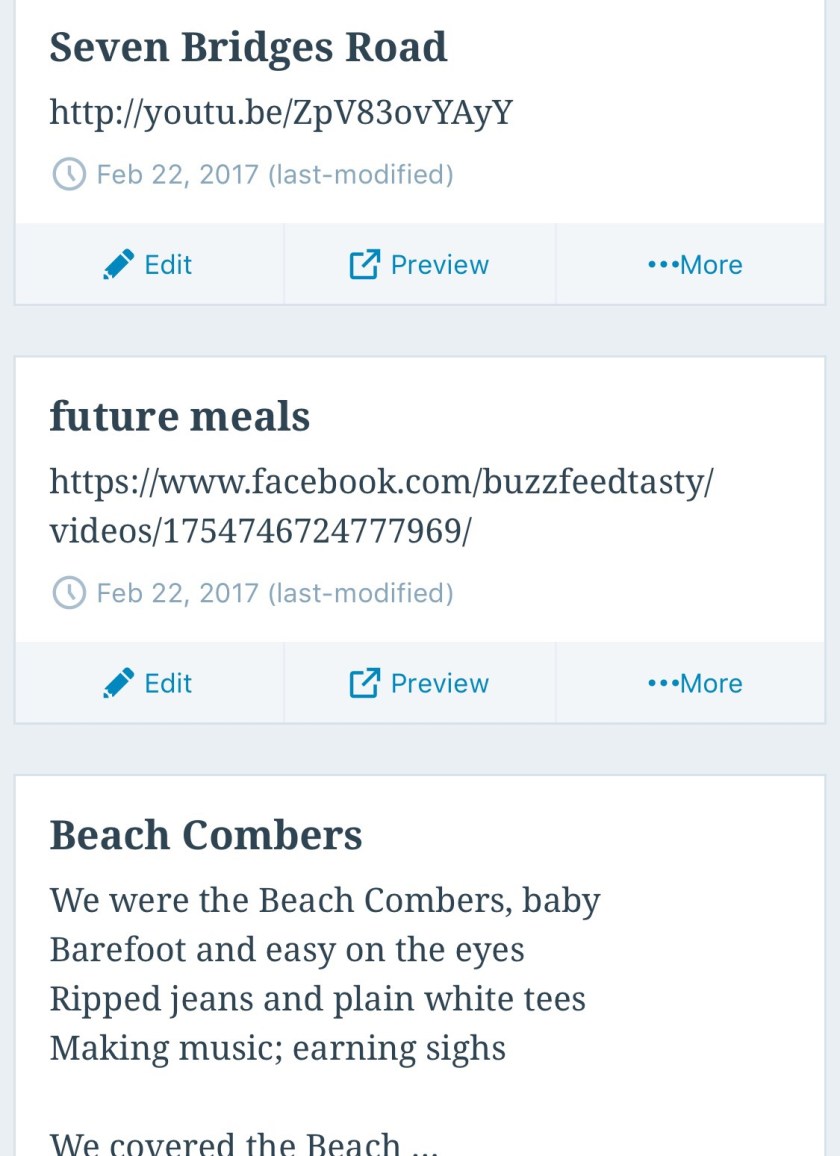Open the future meals post title
The width and height of the screenshot is (840, 1156).
click(x=180, y=416)
